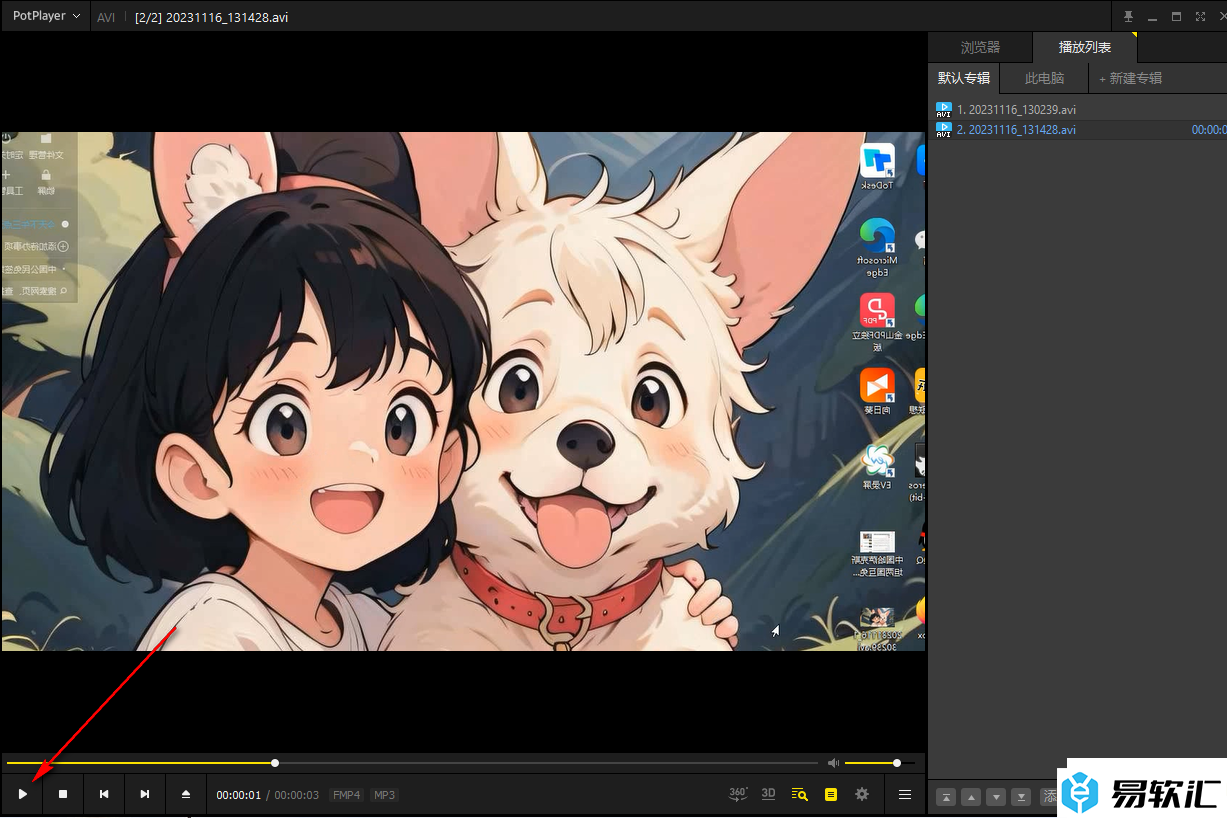The image size is (1227, 818).
Task: Maximize the PotPlayer window
Action: pos(1176,16)
